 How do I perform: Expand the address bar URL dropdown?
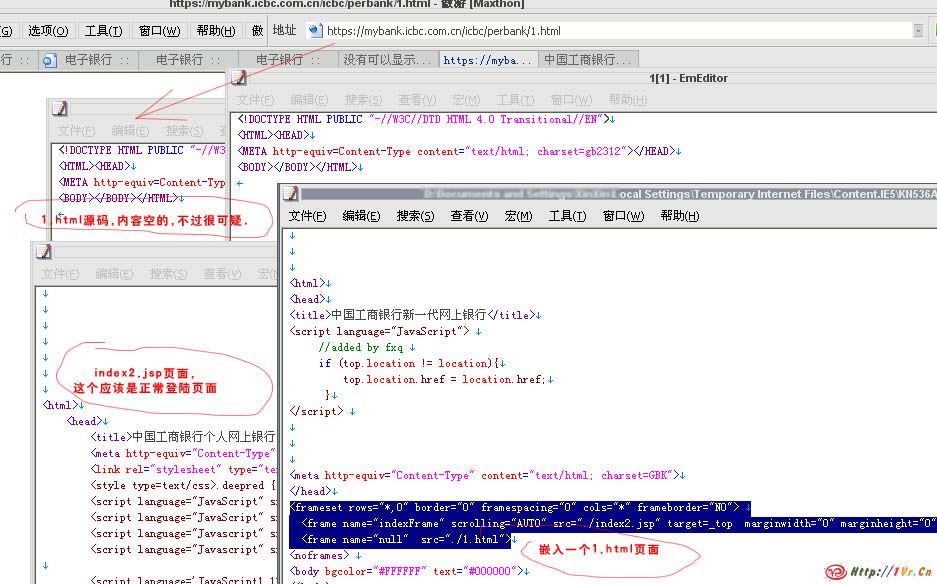918,31
